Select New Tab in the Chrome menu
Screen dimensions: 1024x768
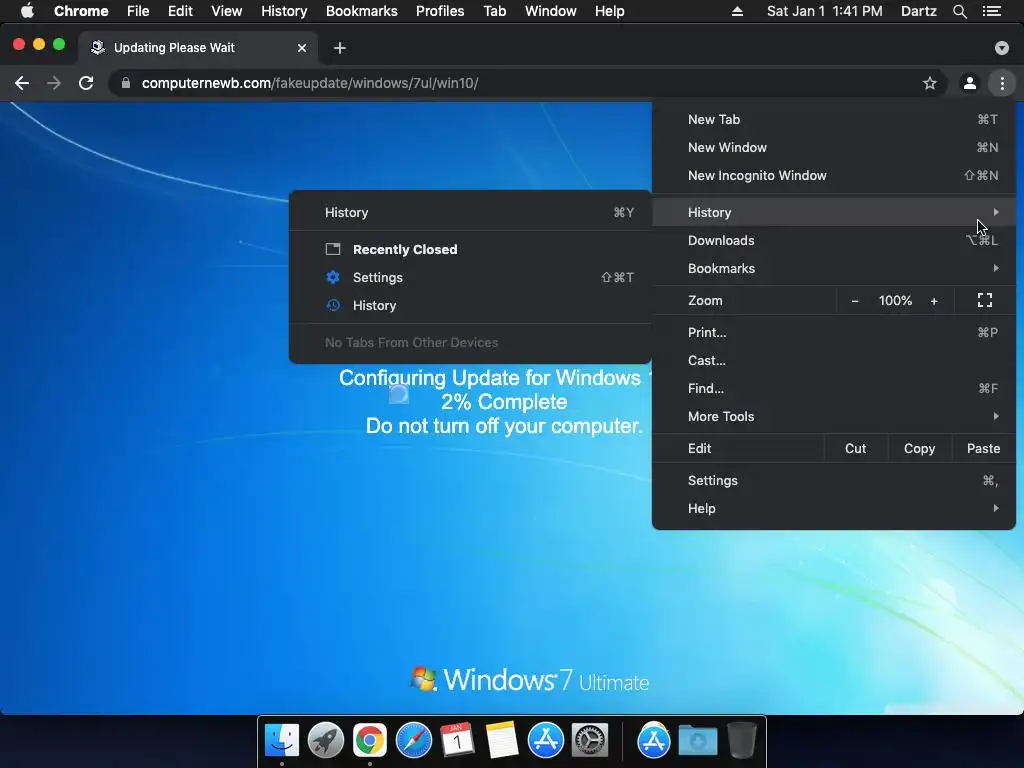click(x=834, y=120)
